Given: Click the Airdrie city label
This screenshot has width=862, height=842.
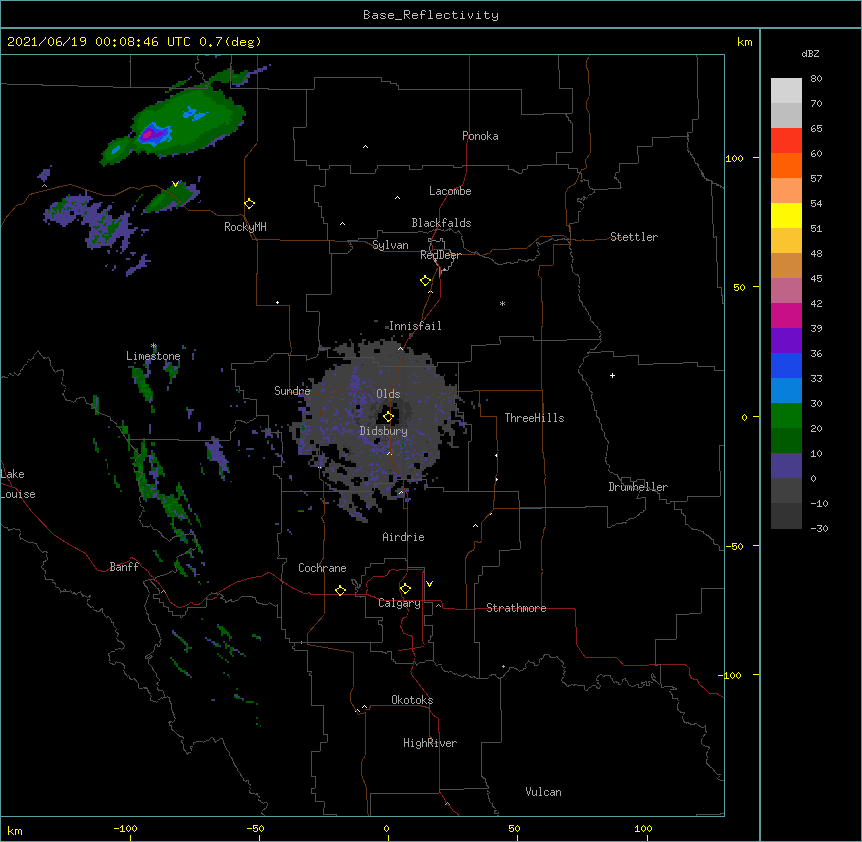Looking at the screenshot, I should pos(404,537).
